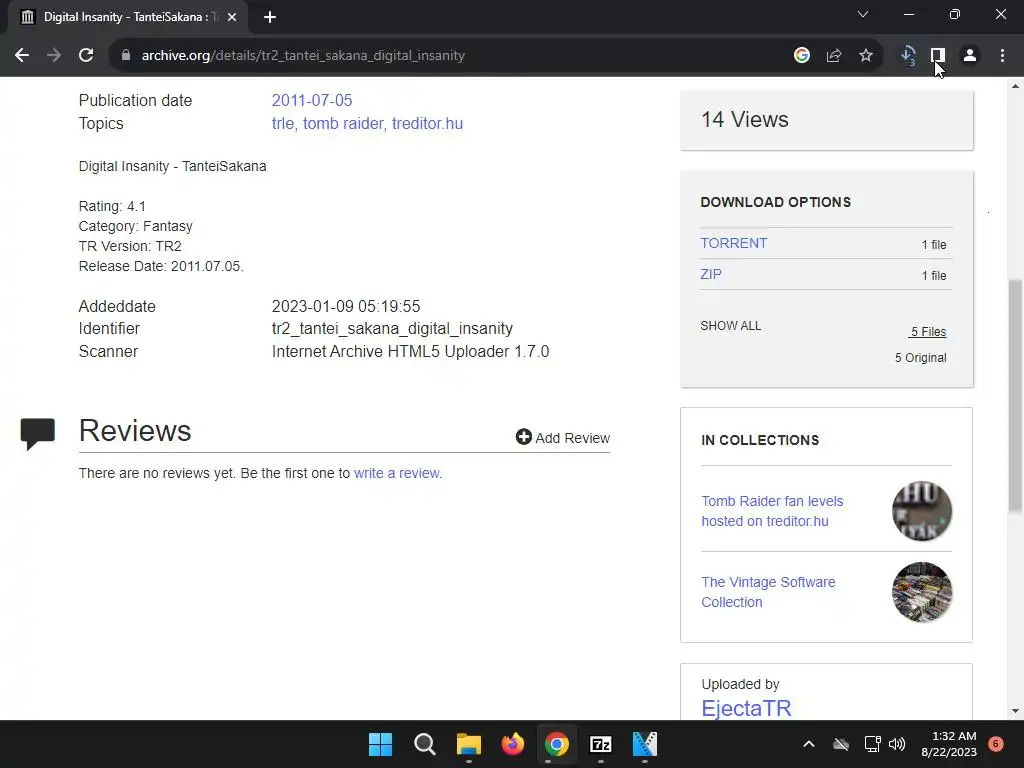
Task: Toggle the browser side panel
Action: tap(938, 56)
